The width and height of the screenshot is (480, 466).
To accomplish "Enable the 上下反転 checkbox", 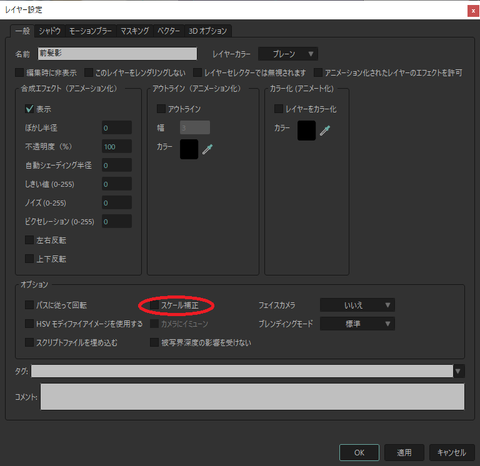I will coord(29,259).
